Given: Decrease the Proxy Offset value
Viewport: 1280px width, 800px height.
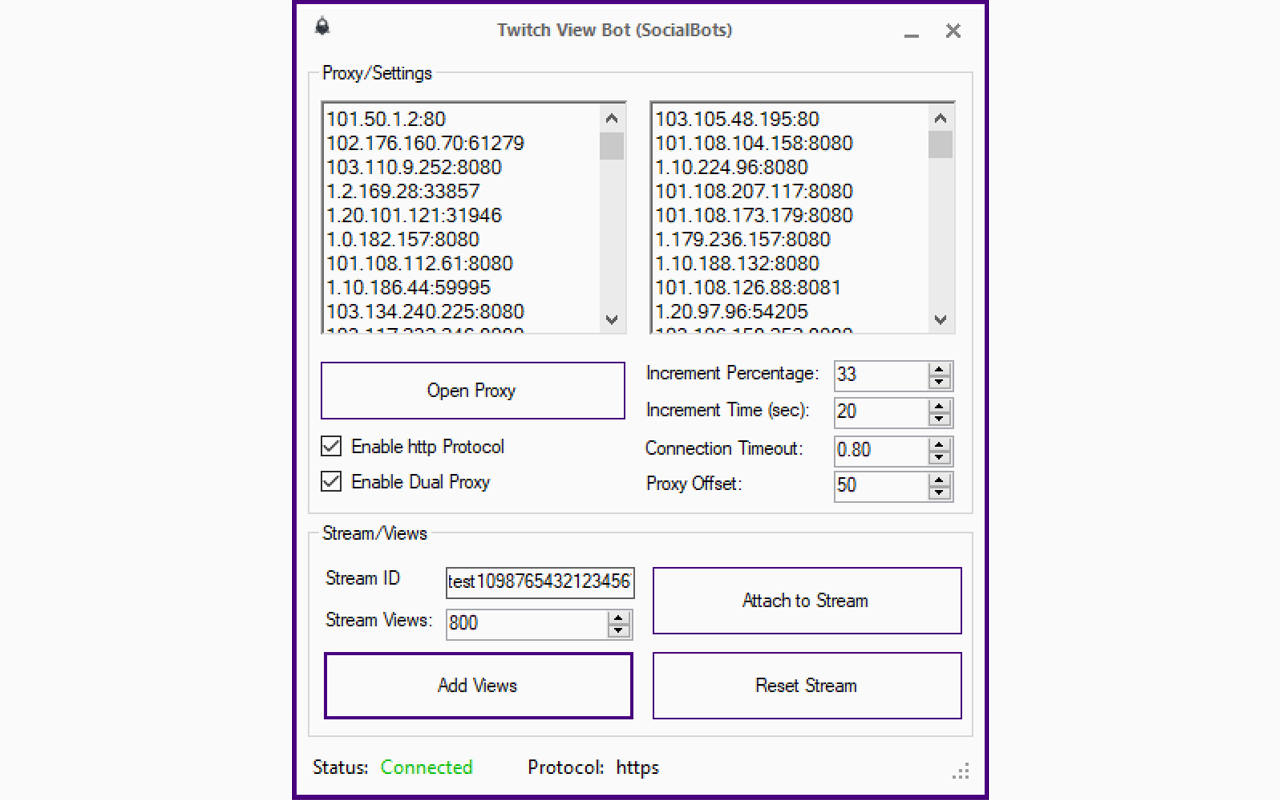Looking at the screenshot, I should tap(938, 494).
